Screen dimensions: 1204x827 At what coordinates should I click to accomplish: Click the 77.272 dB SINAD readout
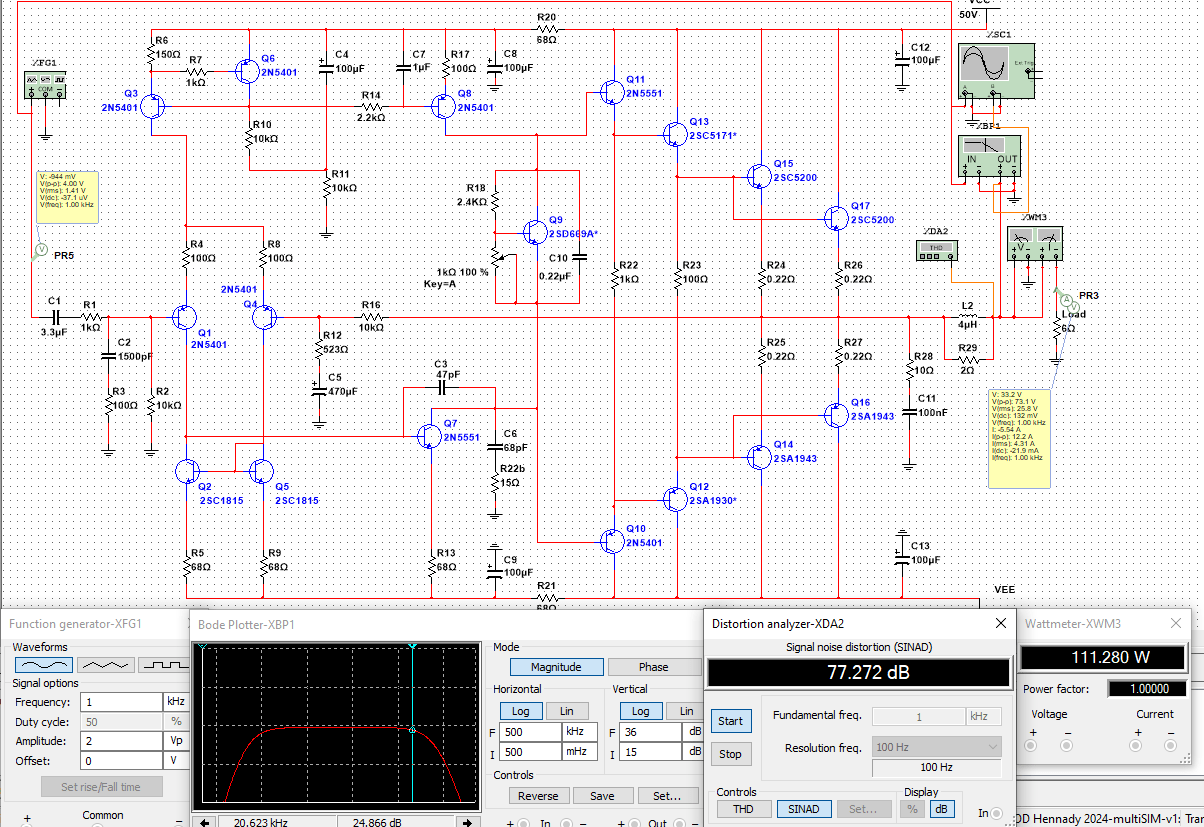[858, 673]
